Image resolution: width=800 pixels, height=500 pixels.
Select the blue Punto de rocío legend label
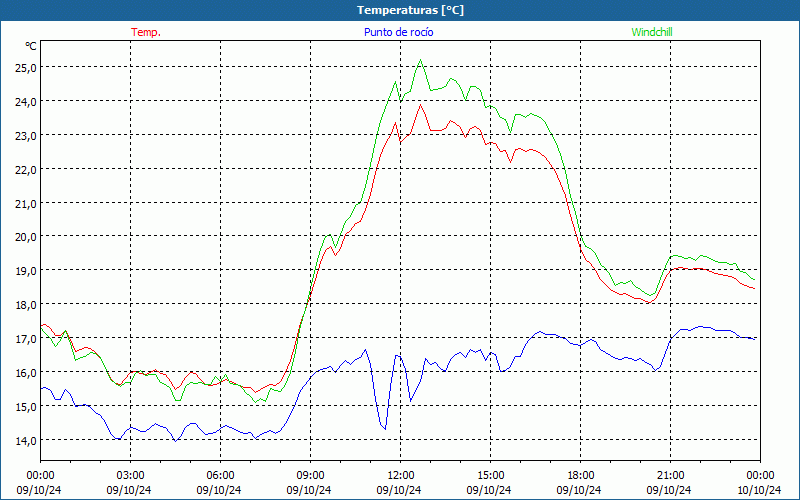(398, 32)
